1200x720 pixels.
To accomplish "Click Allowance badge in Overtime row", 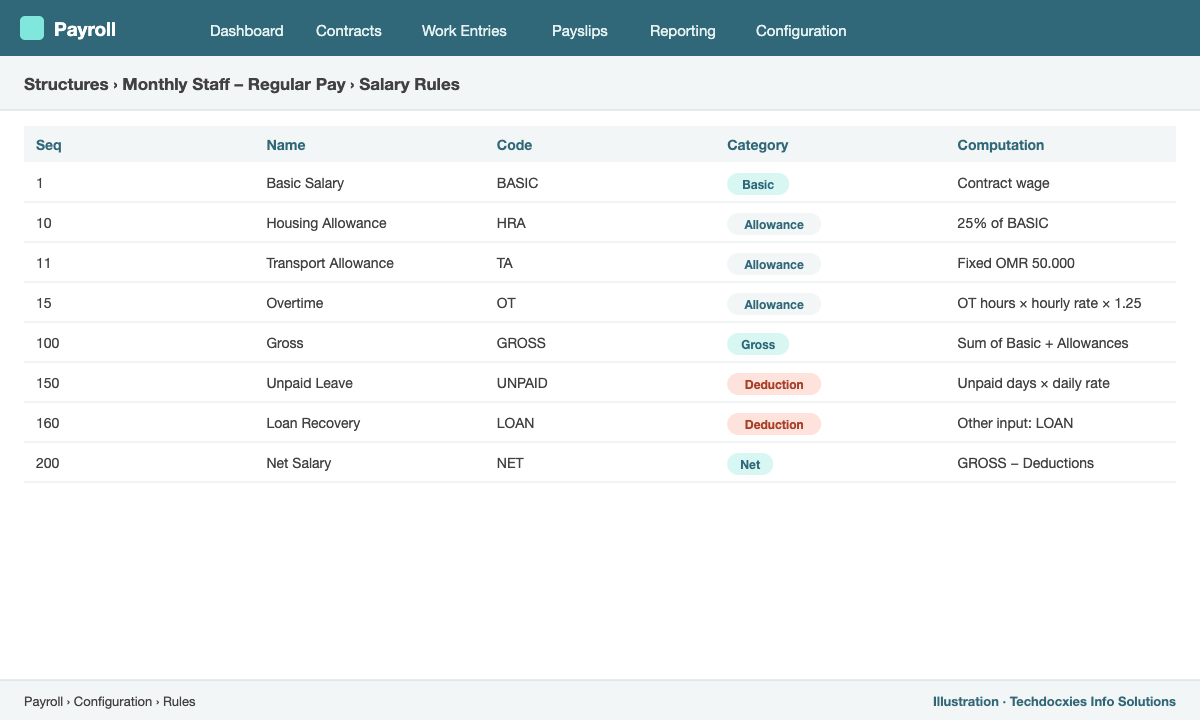I will (x=774, y=304).
